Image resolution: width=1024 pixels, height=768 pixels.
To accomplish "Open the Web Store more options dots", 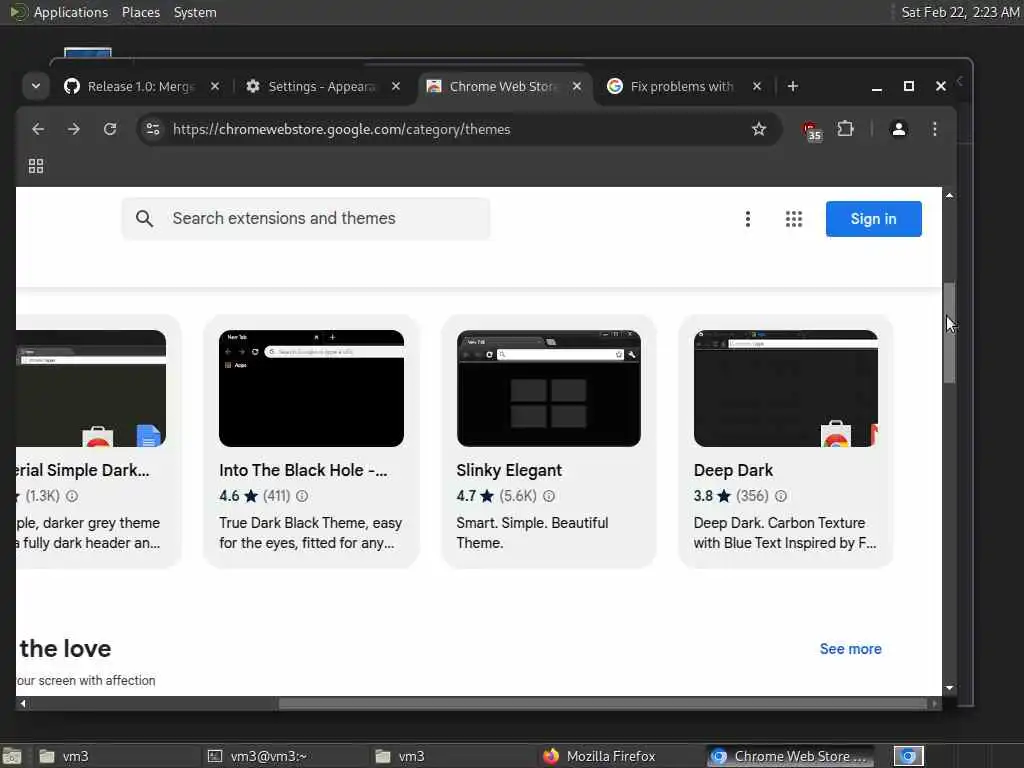I will [748, 219].
